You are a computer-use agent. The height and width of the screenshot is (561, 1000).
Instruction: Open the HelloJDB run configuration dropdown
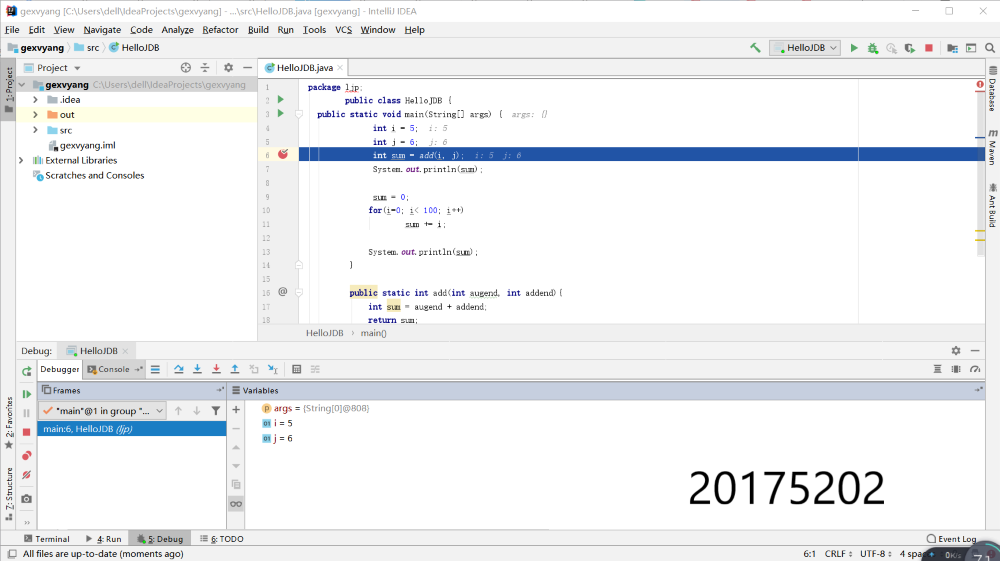coord(805,48)
